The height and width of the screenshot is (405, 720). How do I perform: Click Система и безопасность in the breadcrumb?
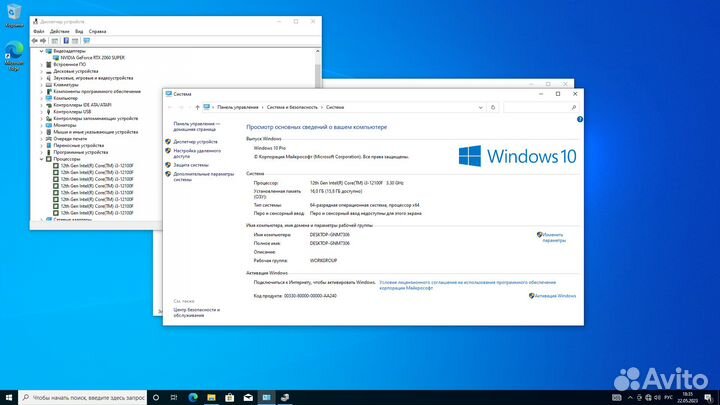point(292,107)
